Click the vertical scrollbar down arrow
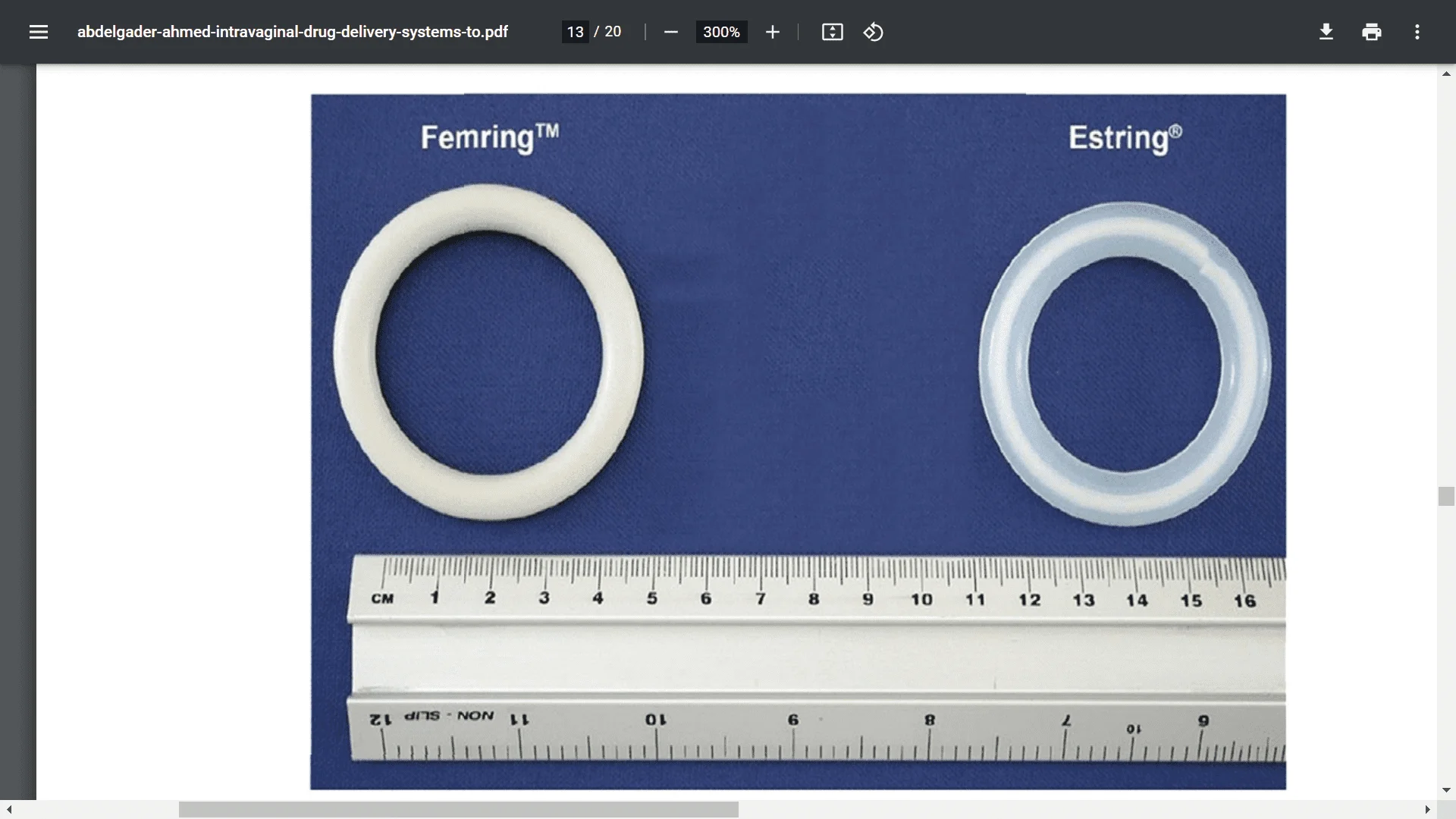Image resolution: width=1456 pixels, height=819 pixels. (x=1446, y=790)
